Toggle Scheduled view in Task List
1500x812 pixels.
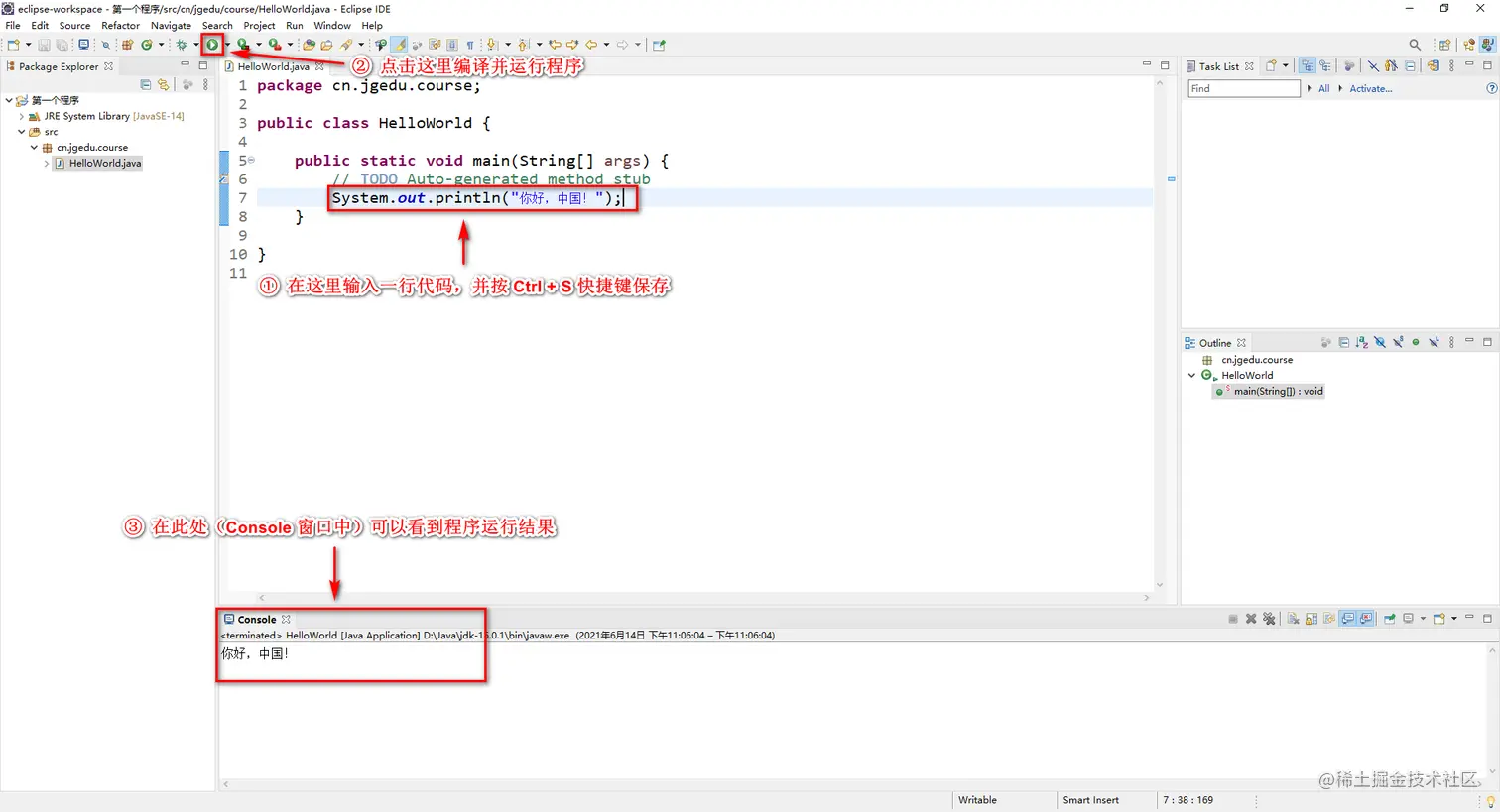pyautogui.click(x=1325, y=66)
